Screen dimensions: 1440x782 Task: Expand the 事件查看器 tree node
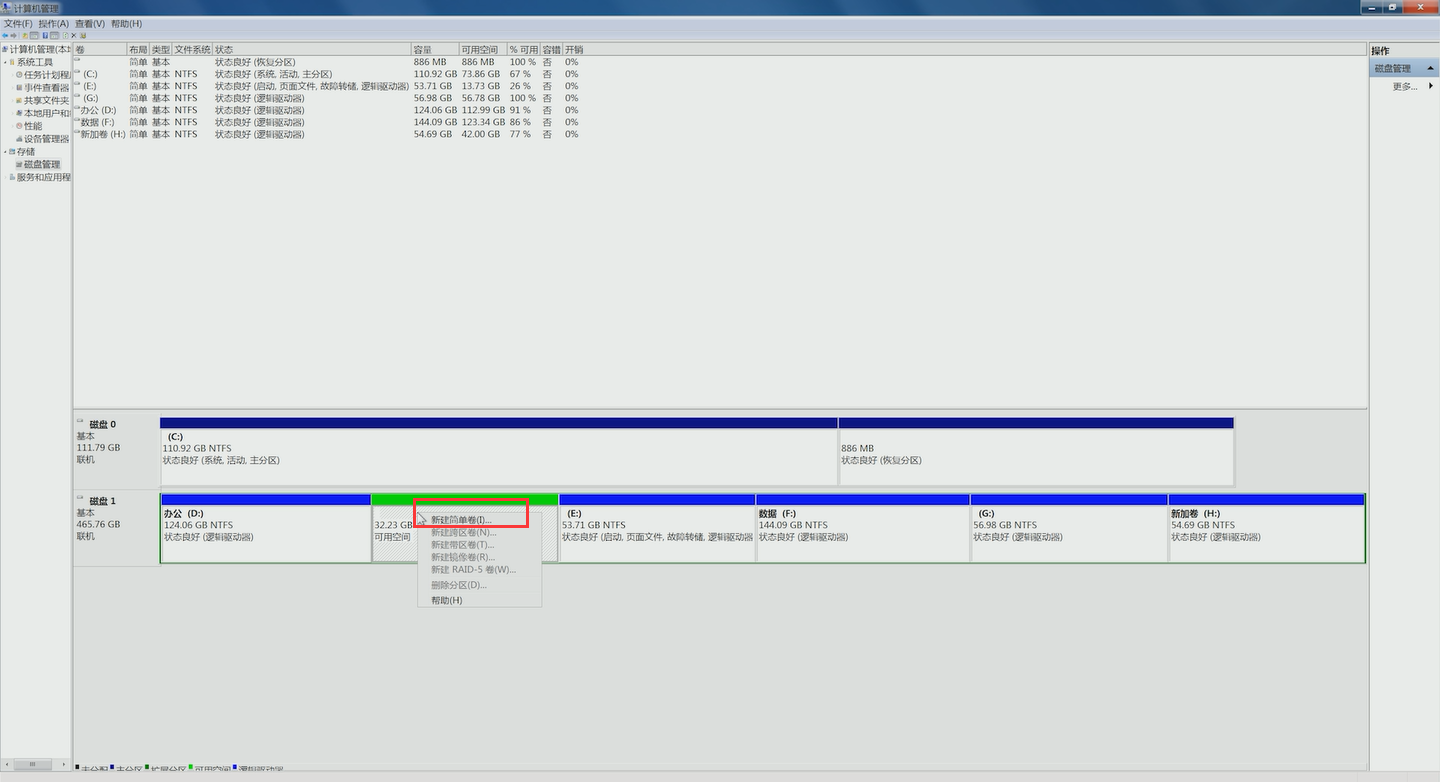12,87
